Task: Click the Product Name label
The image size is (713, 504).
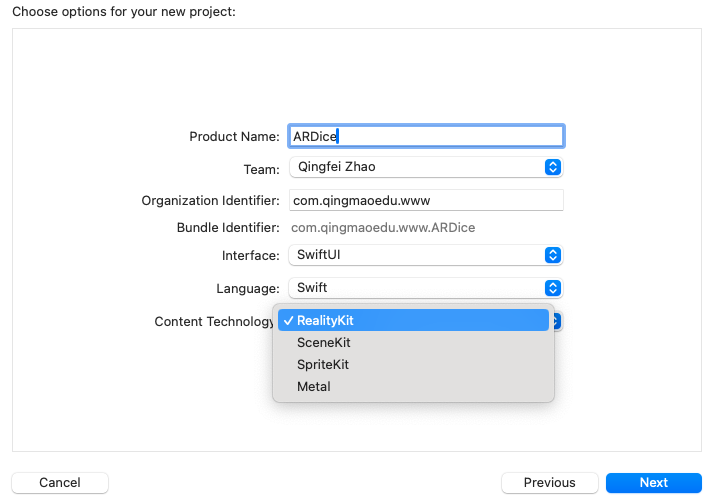Action: pos(234,137)
